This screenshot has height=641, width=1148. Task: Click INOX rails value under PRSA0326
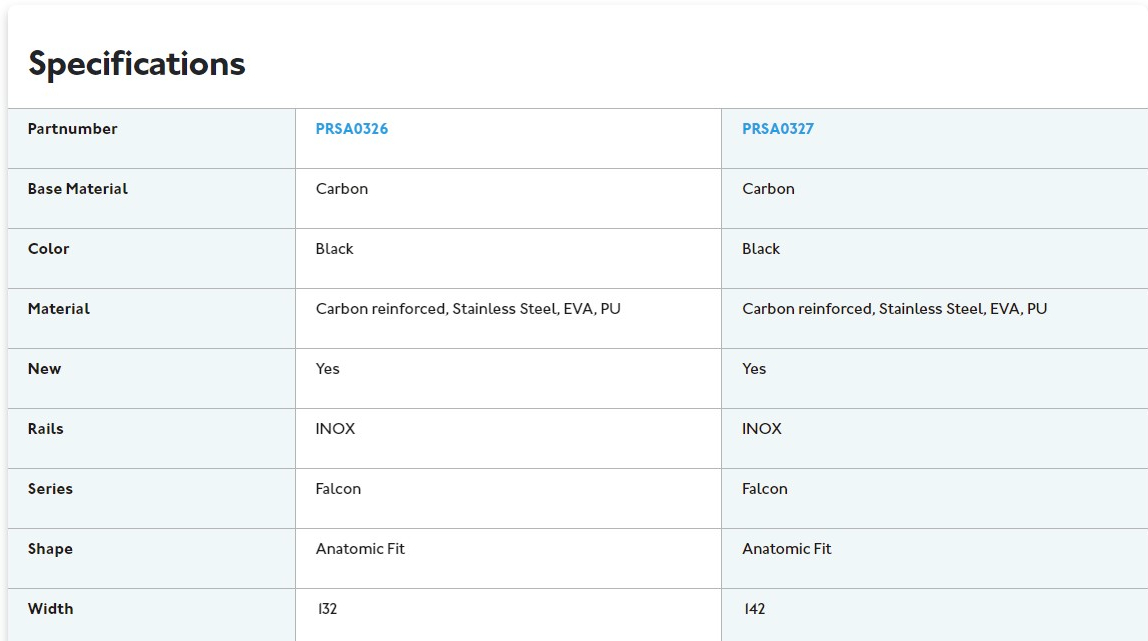pos(336,429)
